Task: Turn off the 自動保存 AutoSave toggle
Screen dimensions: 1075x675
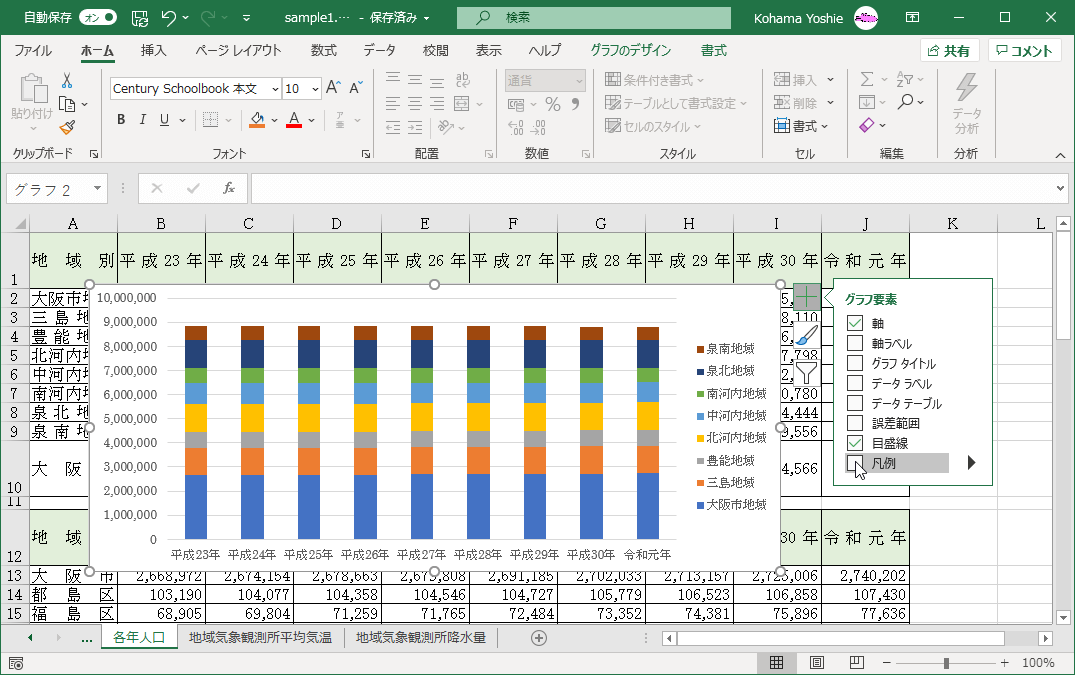Action: tap(97, 18)
